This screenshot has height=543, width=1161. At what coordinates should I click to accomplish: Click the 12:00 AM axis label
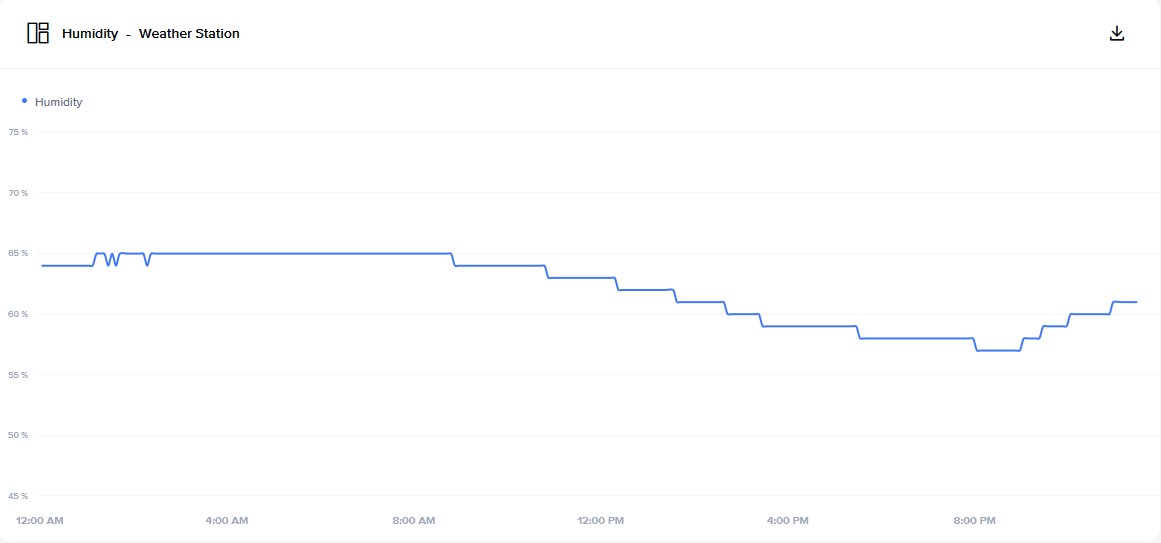coord(40,521)
